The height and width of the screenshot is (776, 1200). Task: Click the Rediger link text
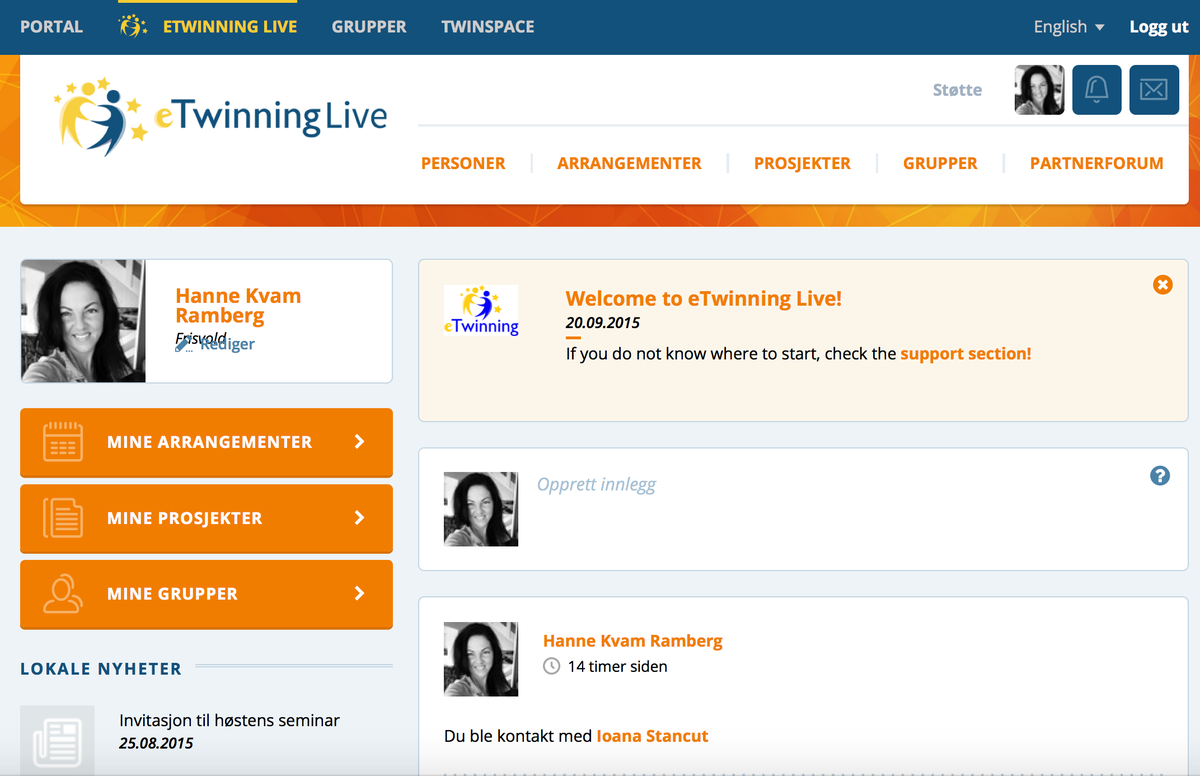pyautogui.click(x=227, y=344)
